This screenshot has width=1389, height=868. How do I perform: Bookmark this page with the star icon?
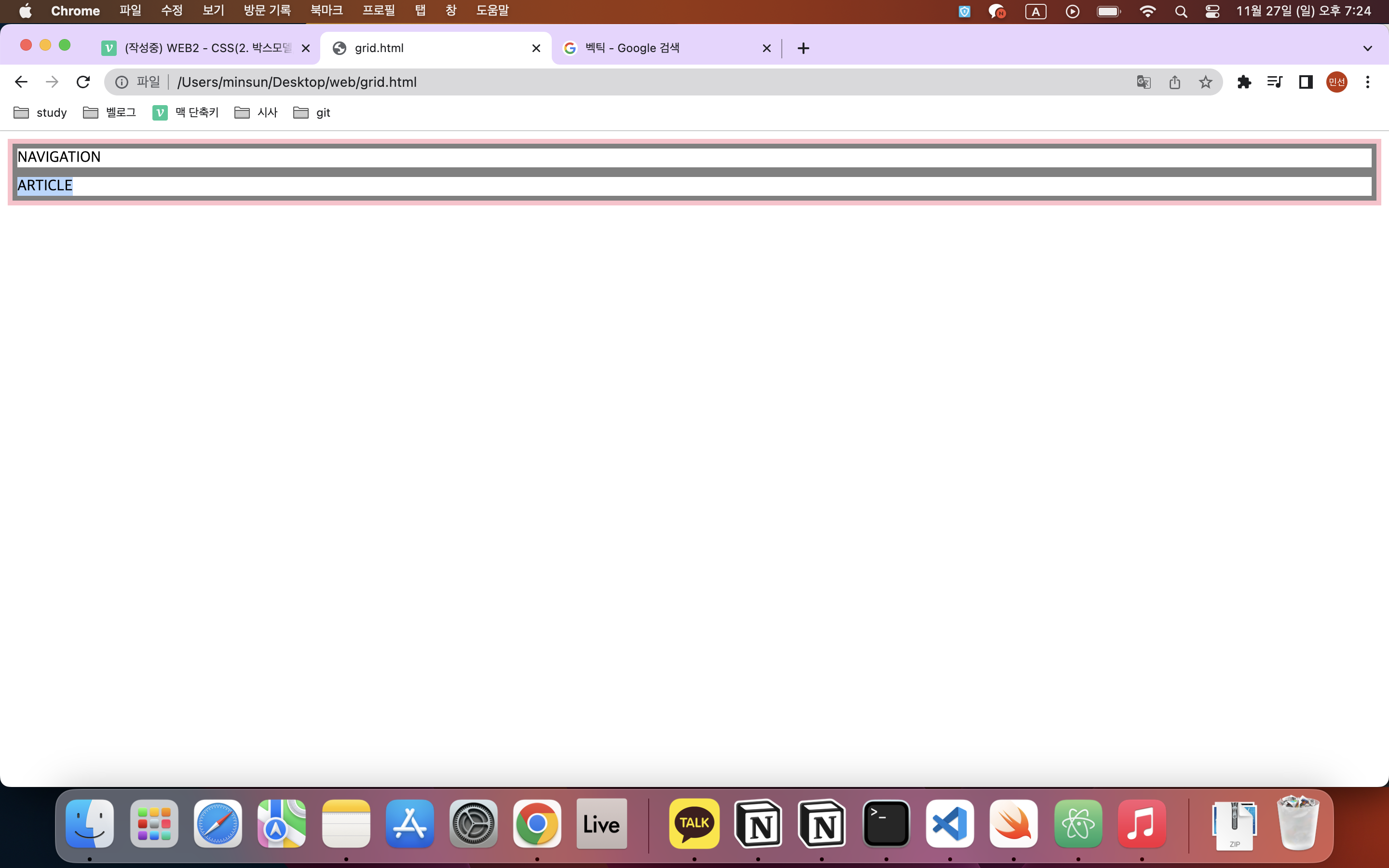[x=1205, y=82]
